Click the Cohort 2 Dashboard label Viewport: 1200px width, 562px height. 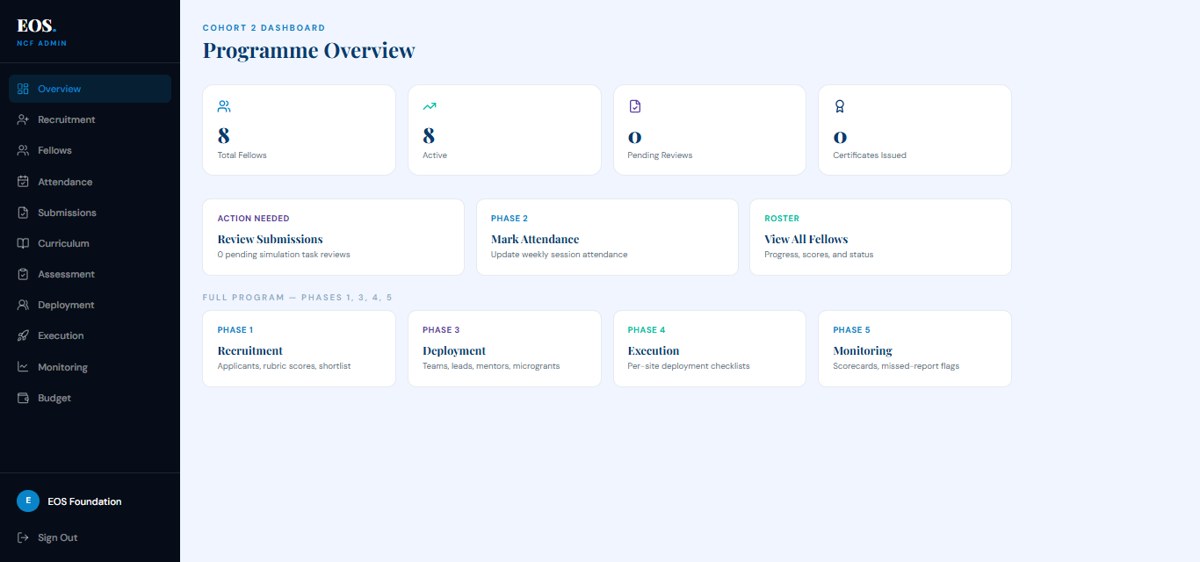point(264,28)
